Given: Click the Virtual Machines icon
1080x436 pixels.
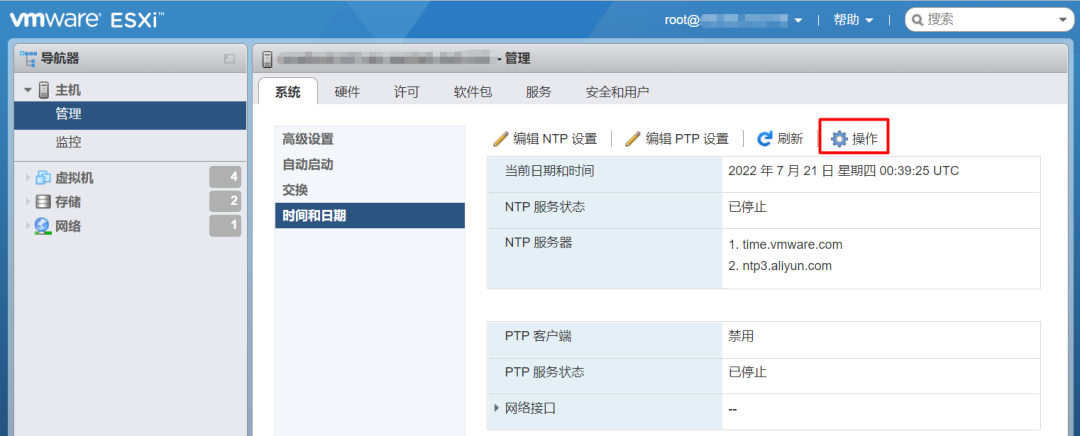Looking at the screenshot, I should [x=43, y=178].
